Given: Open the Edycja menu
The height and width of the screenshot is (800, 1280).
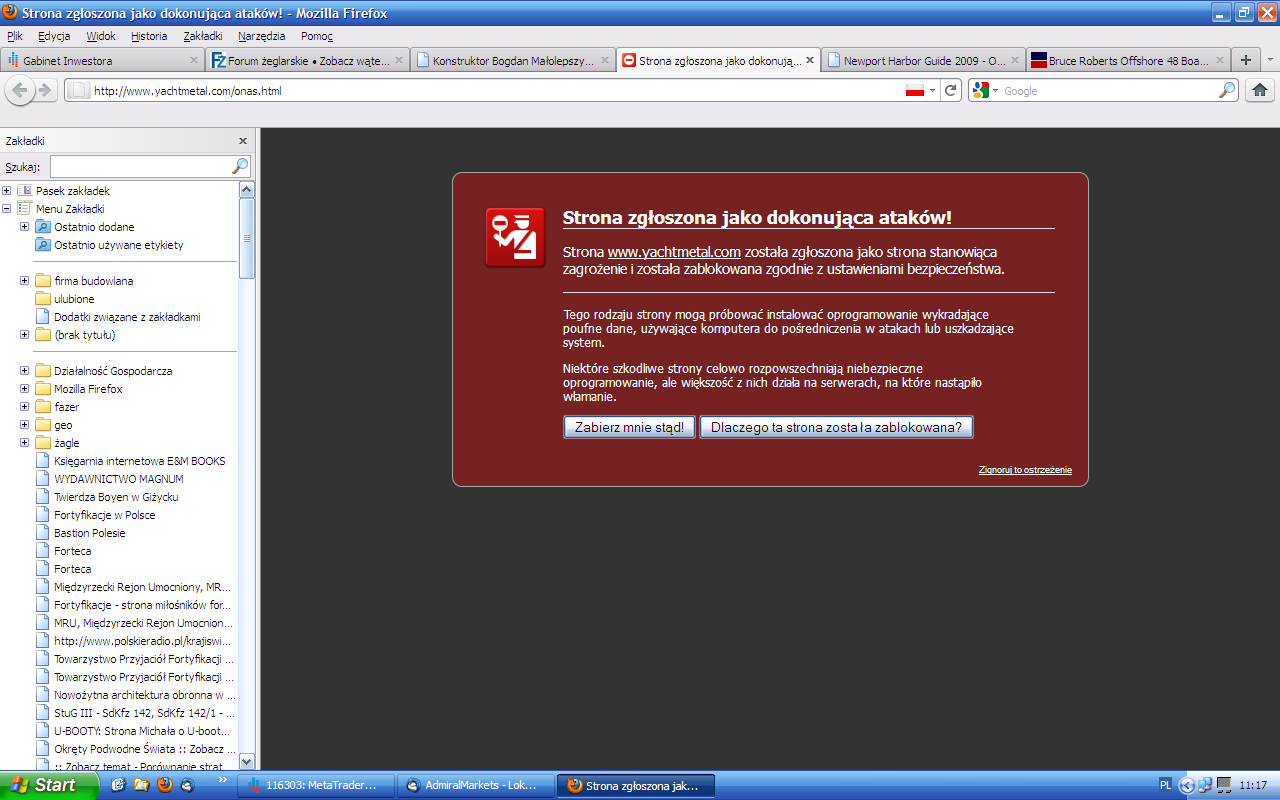Looking at the screenshot, I should (54, 36).
